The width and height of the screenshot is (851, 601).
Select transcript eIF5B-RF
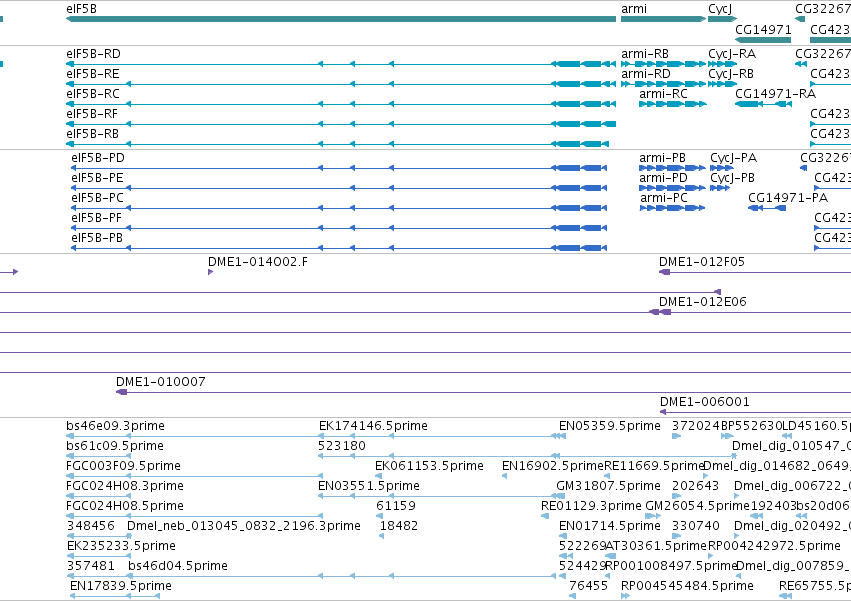tap(92, 114)
